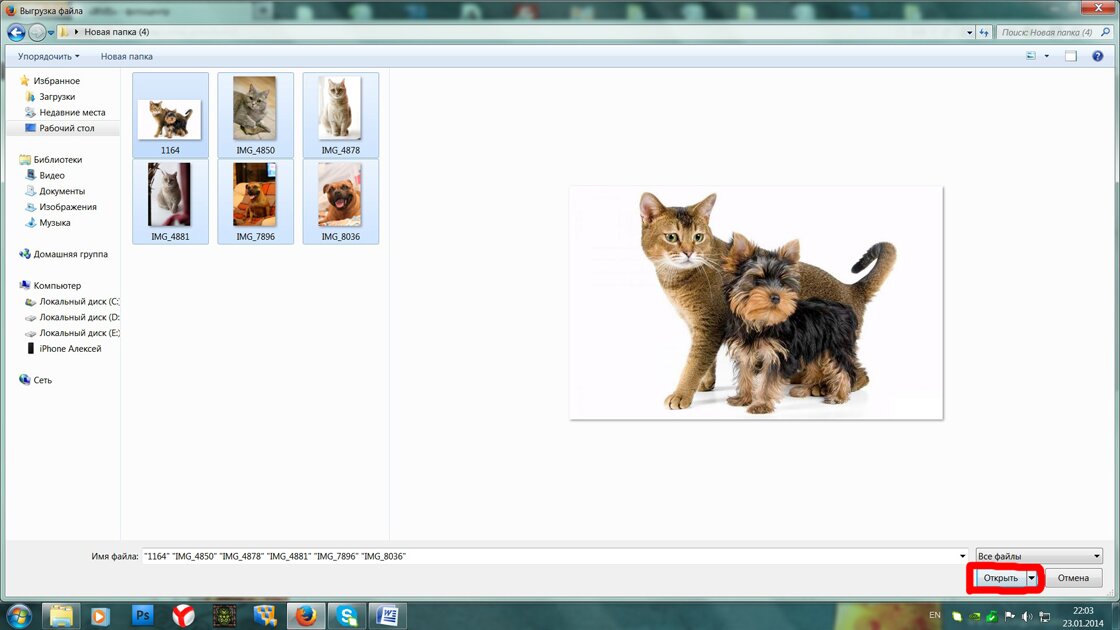Open the Загрузки favorites folder
This screenshot has width=1120, height=630.
tap(57, 97)
